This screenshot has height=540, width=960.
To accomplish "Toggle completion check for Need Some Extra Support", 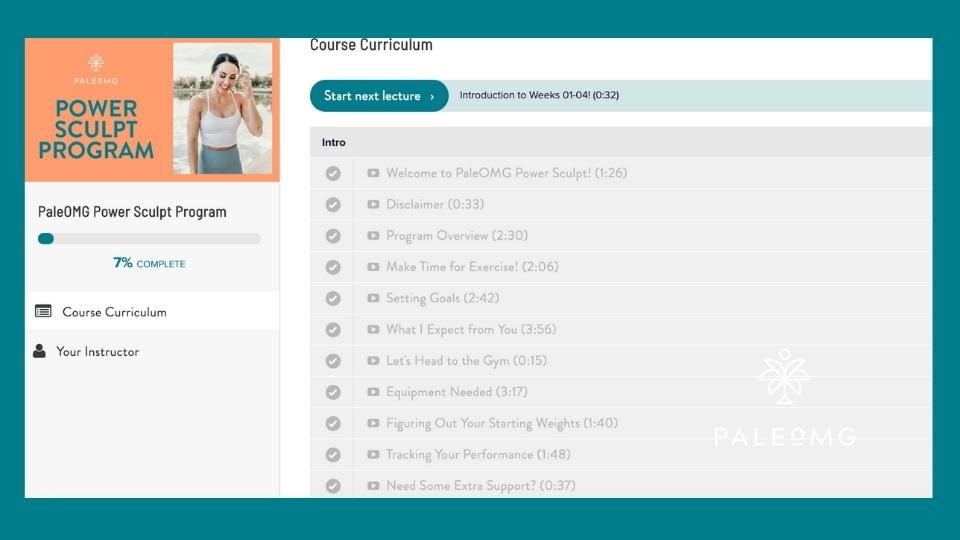I will point(333,486).
